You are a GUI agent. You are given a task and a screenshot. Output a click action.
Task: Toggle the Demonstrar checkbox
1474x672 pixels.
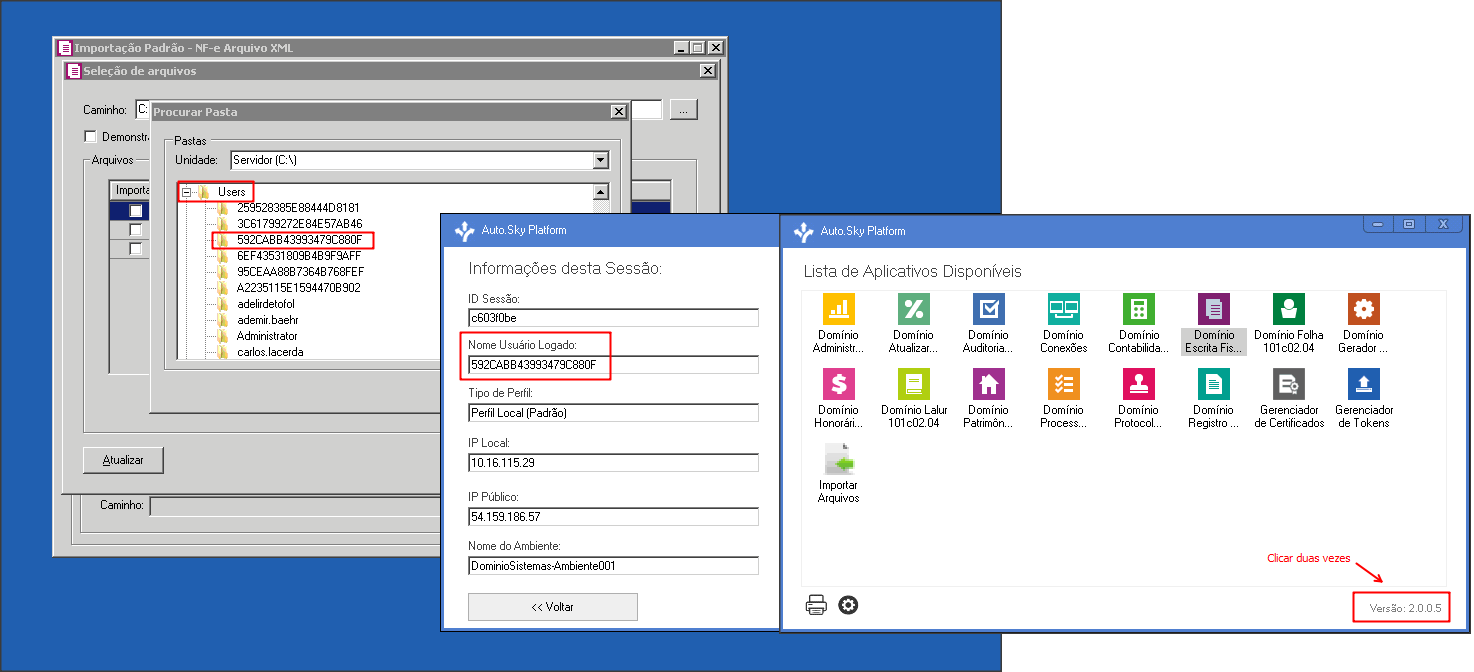[90, 136]
